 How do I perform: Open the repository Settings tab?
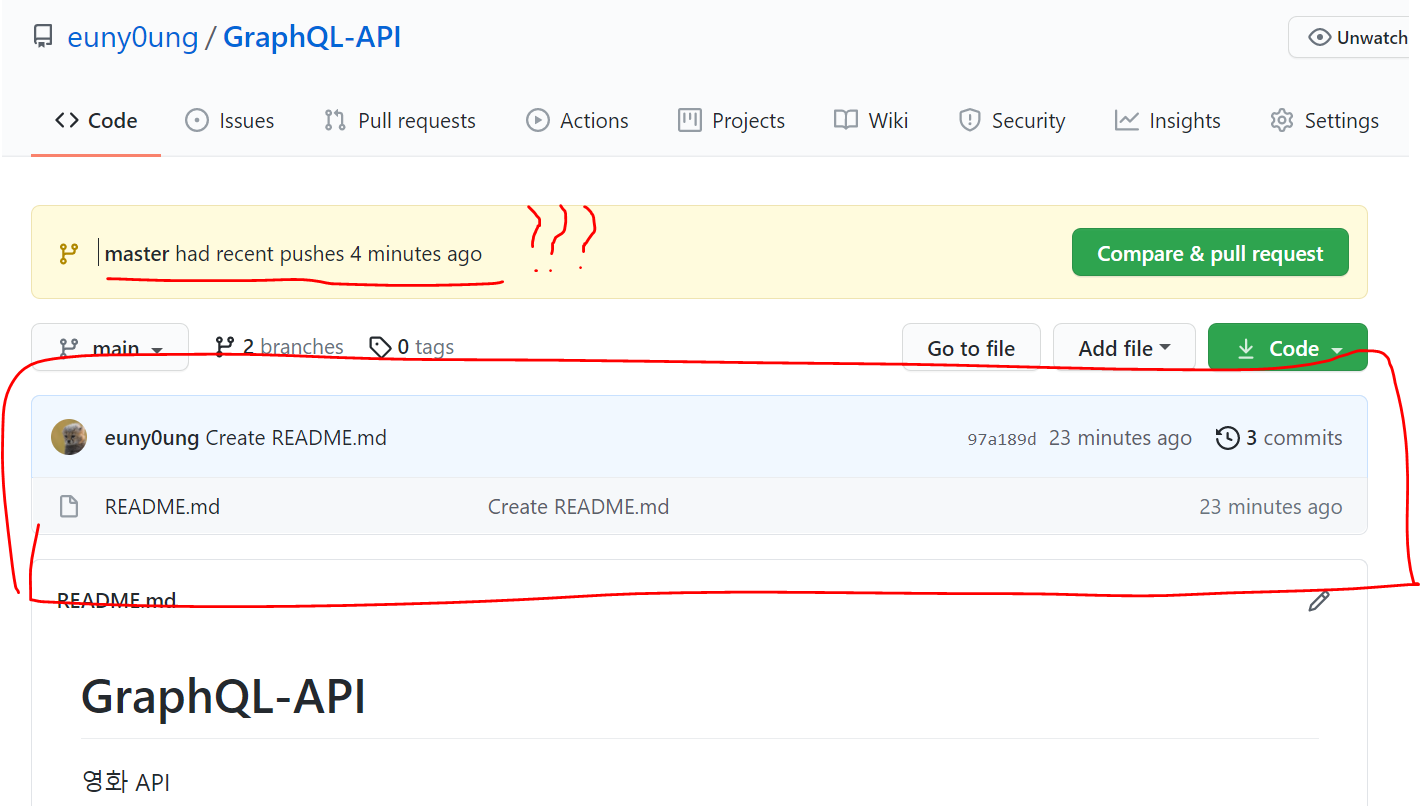coord(1324,121)
